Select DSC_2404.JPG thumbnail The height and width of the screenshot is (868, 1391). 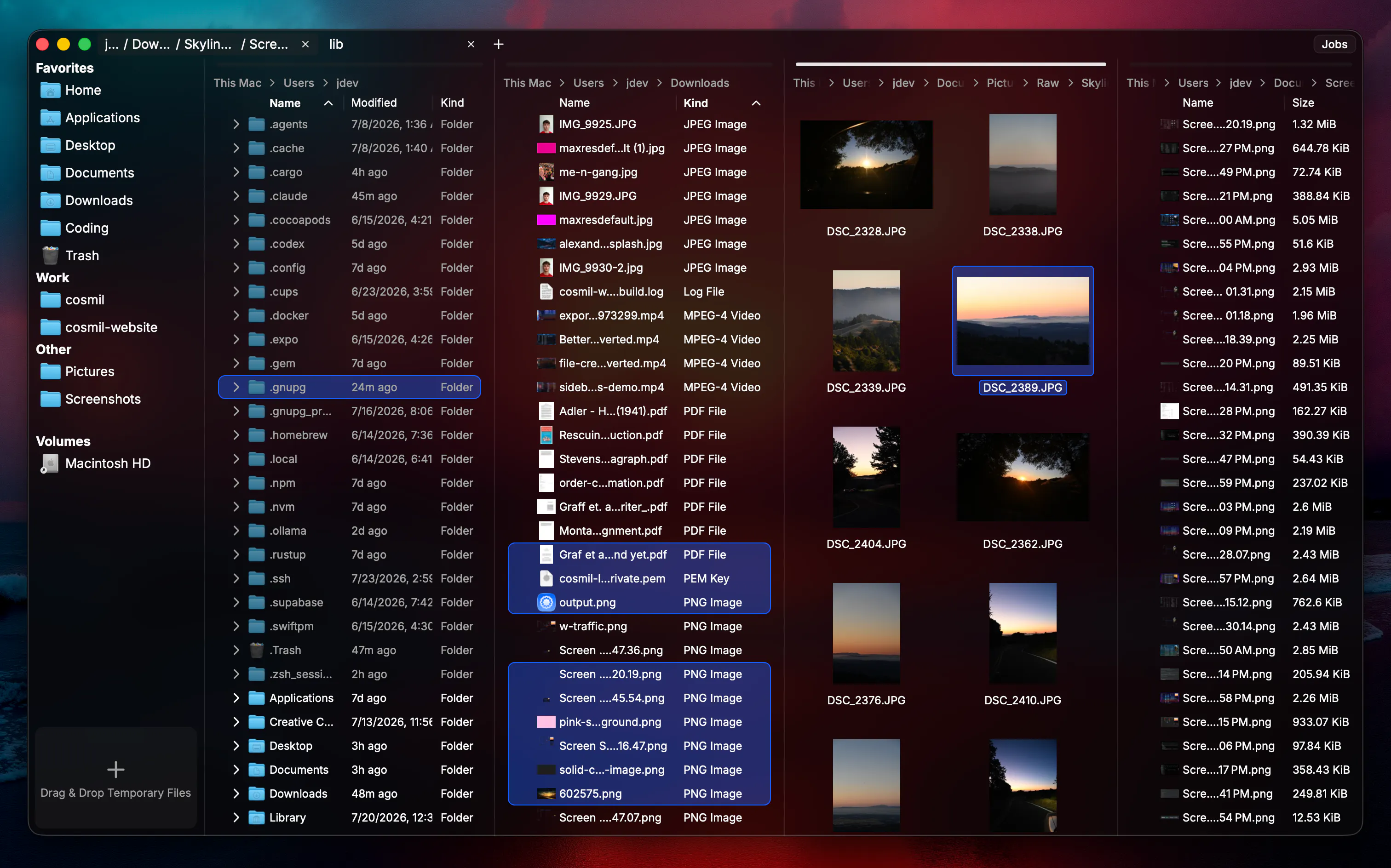coord(866,476)
